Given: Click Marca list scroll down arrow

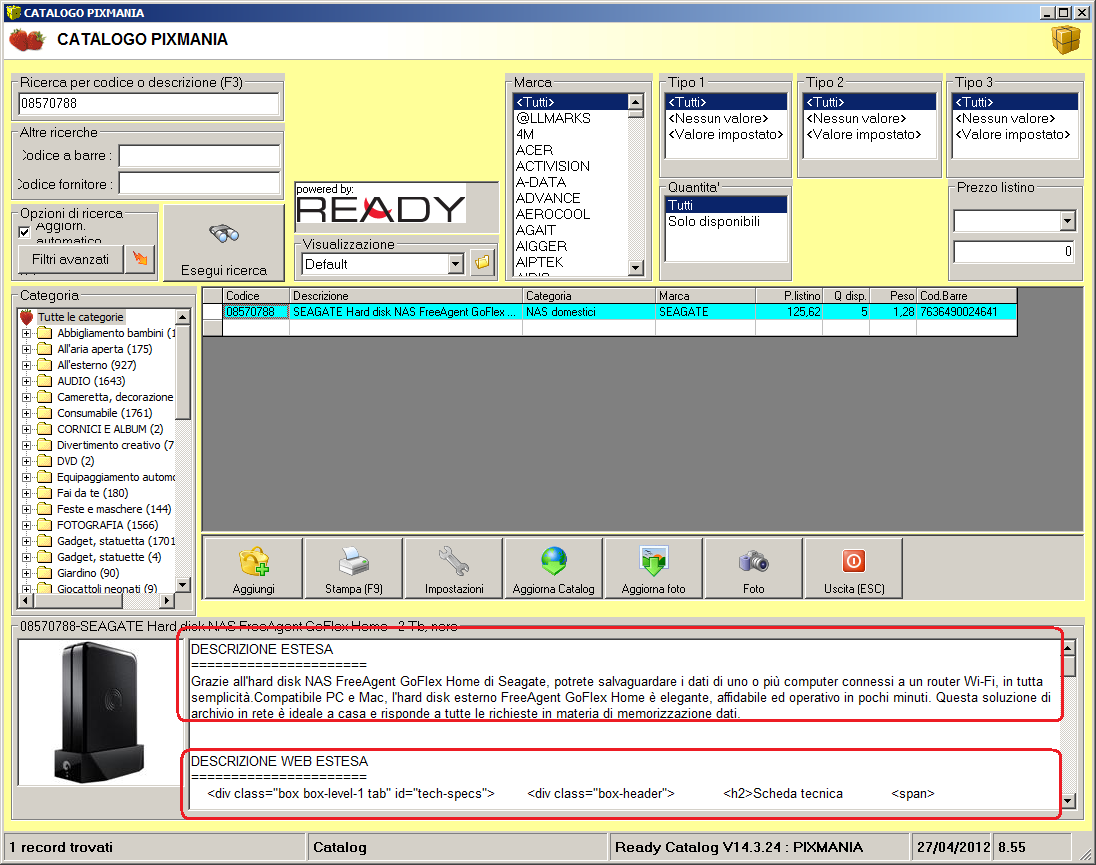Looking at the screenshot, I should (x=635, y=268).
